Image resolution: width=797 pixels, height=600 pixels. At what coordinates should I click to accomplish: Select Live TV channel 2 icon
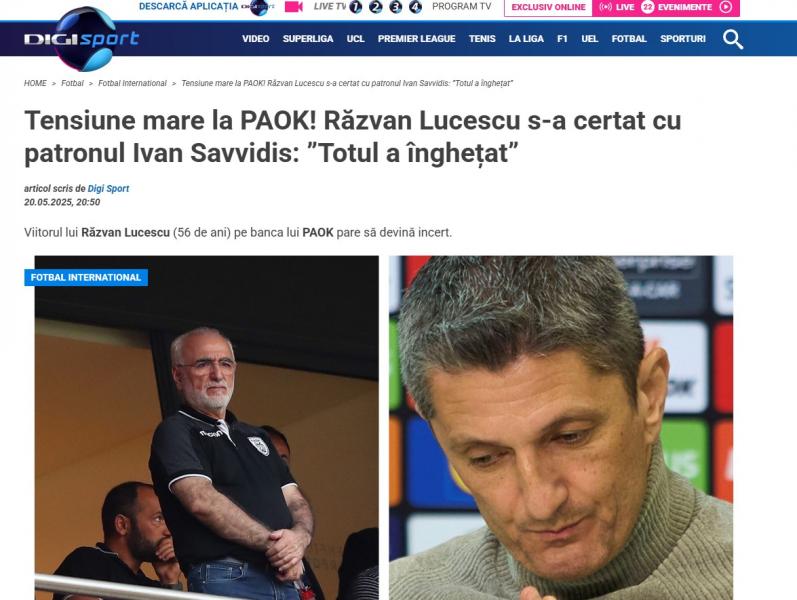click(376, 7)
